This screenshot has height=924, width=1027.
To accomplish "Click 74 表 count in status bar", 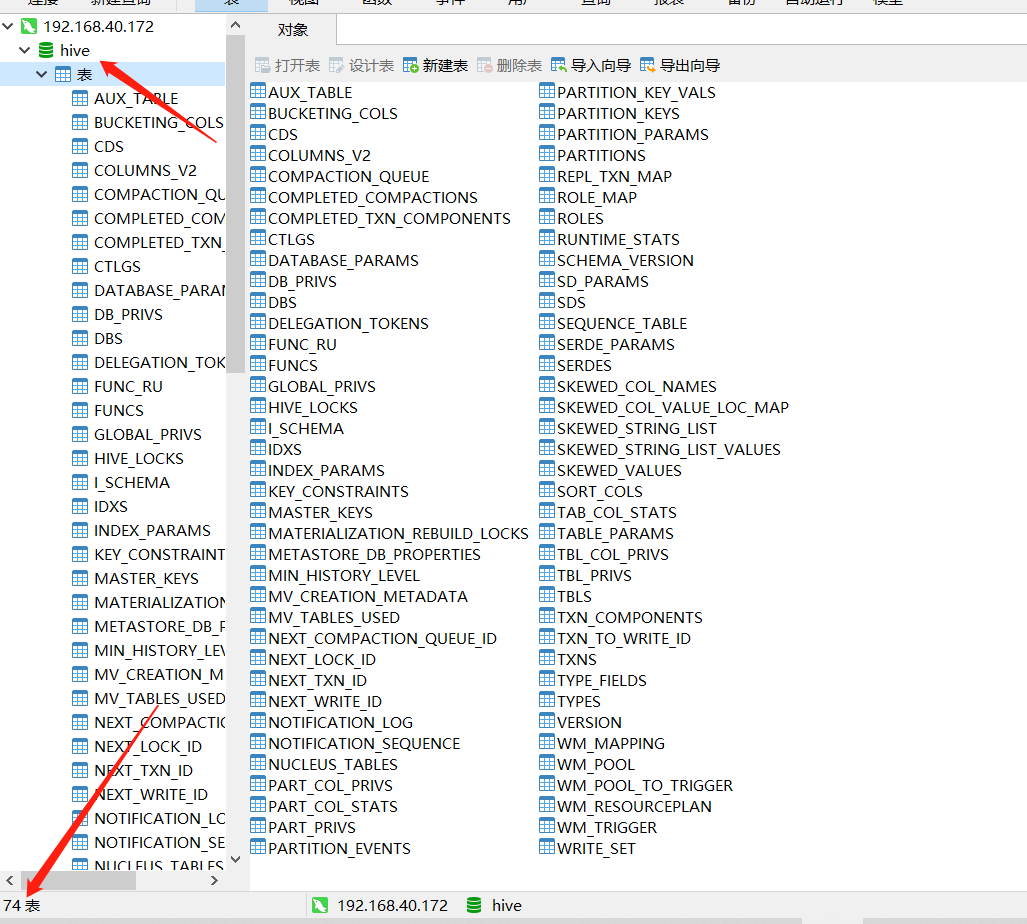I will [22, 906].
